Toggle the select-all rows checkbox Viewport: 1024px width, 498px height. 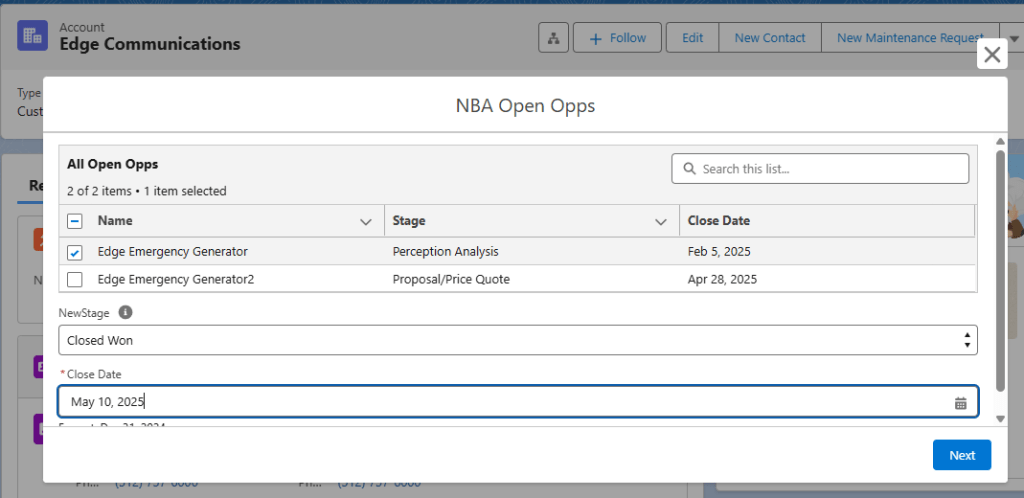coord(75,221)
